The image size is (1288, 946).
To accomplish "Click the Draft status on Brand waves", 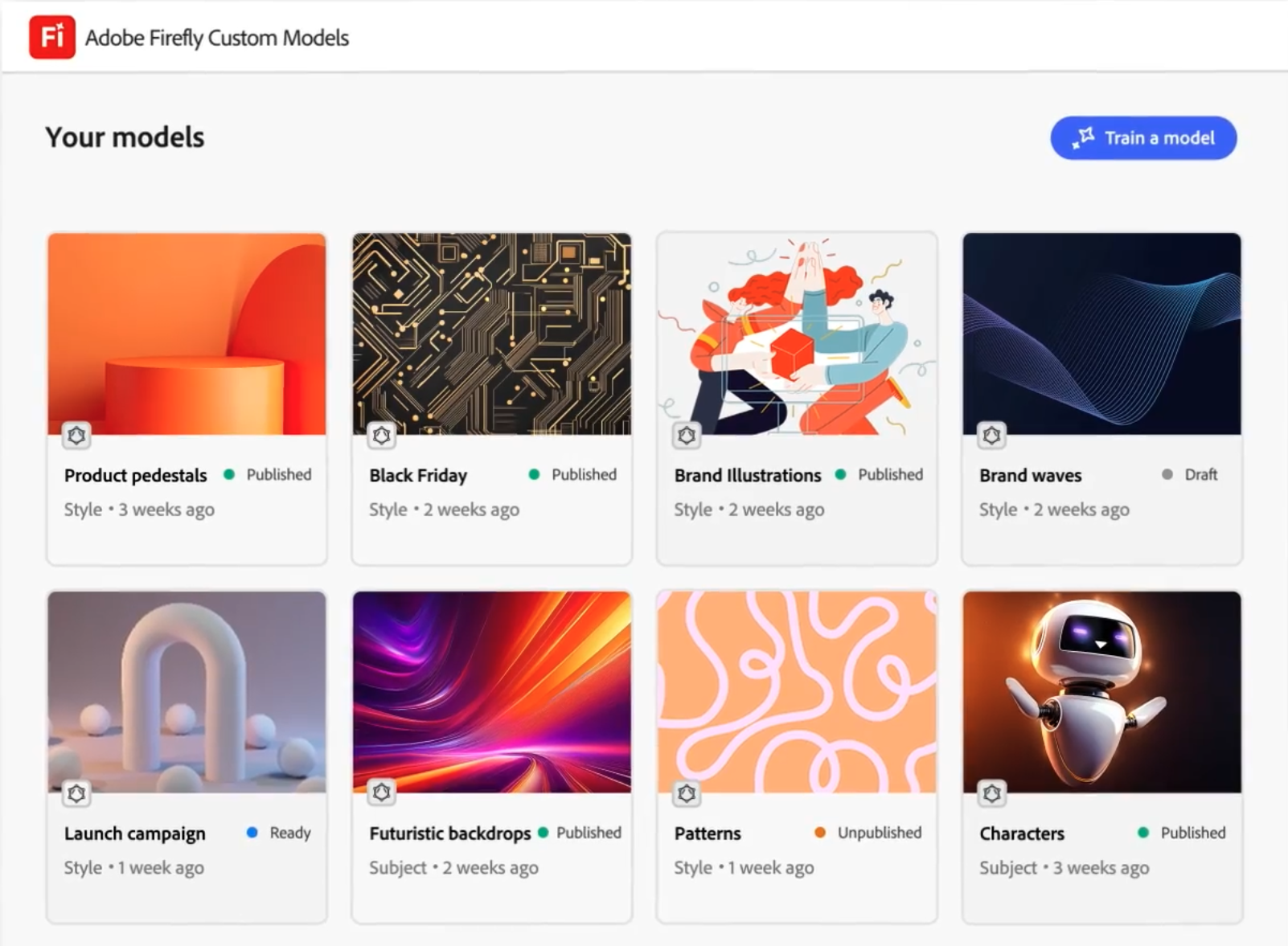I will coord(1200,475).
